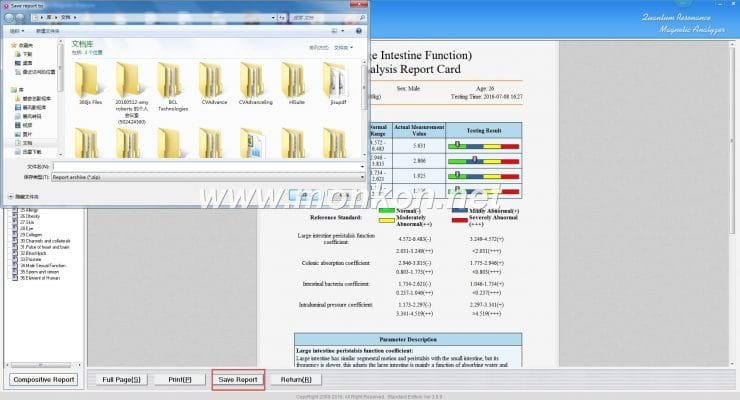Select the Pictures library in navigation pane

[x=24, y=134]
